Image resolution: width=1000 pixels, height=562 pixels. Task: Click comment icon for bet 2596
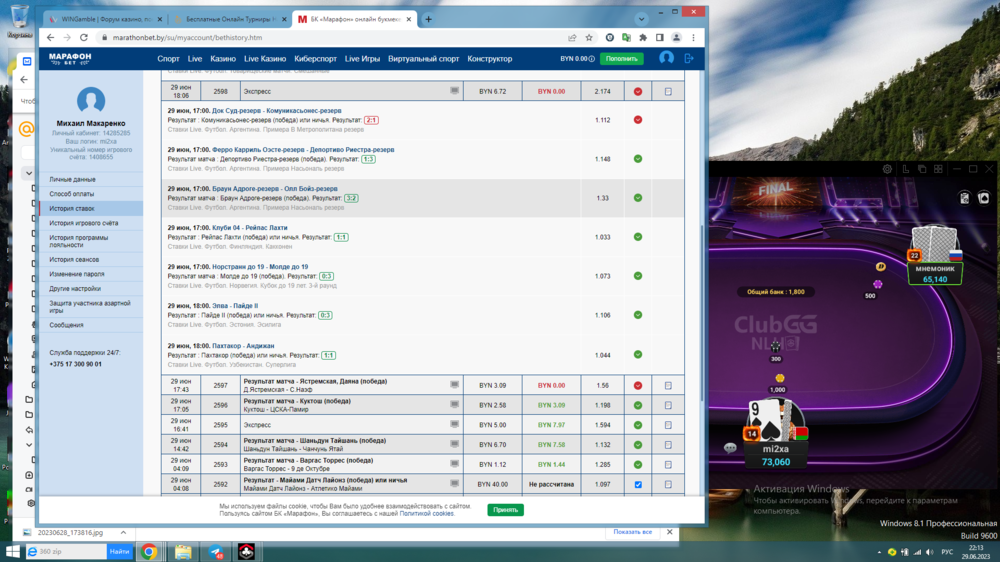coord(454,405)
